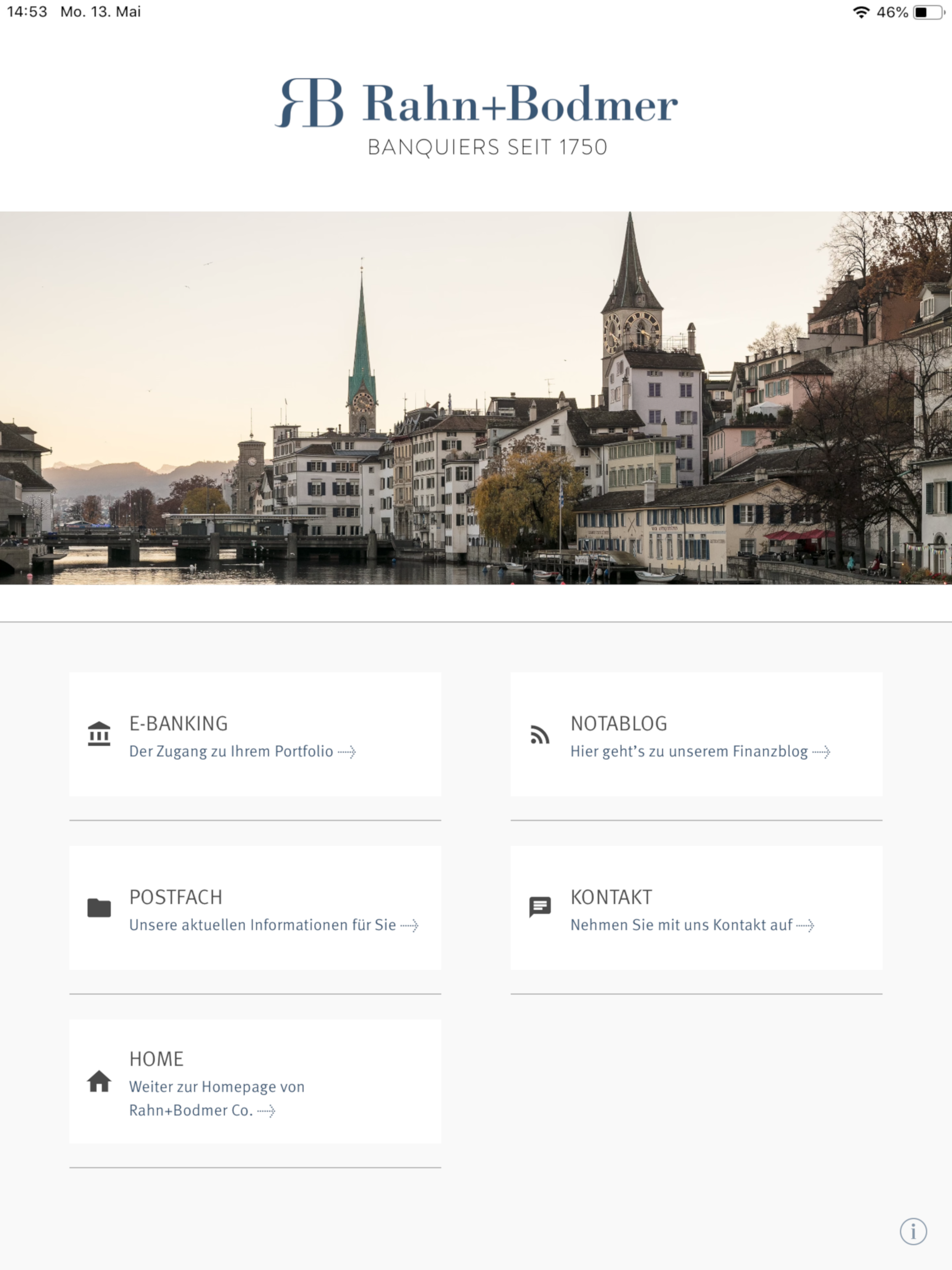Open the NOTABLOG heading
Screen dimensions: 952x1270
(619, 723)
